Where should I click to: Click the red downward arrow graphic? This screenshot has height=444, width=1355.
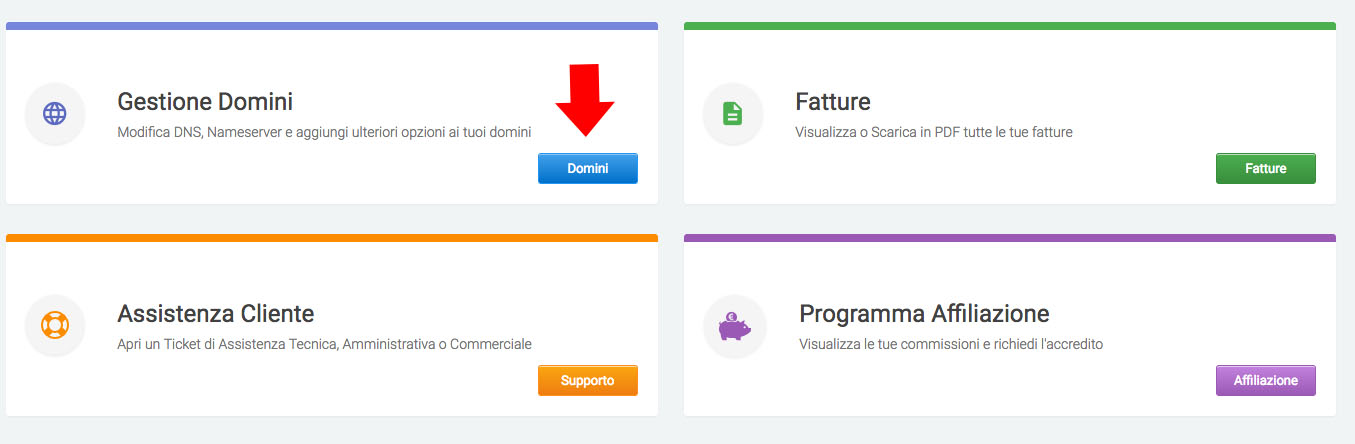point(585,100)
